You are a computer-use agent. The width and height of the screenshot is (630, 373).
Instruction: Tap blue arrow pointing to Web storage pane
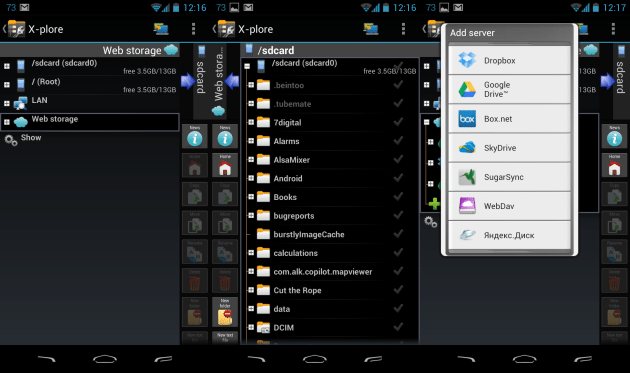pyautogui.click(x=232, y=81)
